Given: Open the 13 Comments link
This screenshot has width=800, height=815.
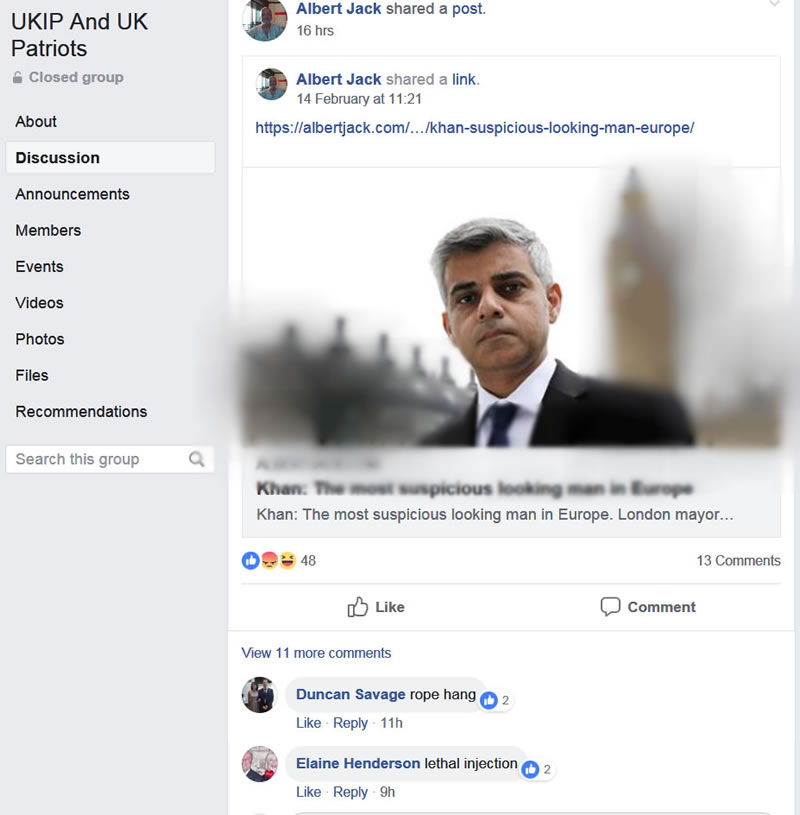Looking at the screenshot, I should [x=738, y=561].
